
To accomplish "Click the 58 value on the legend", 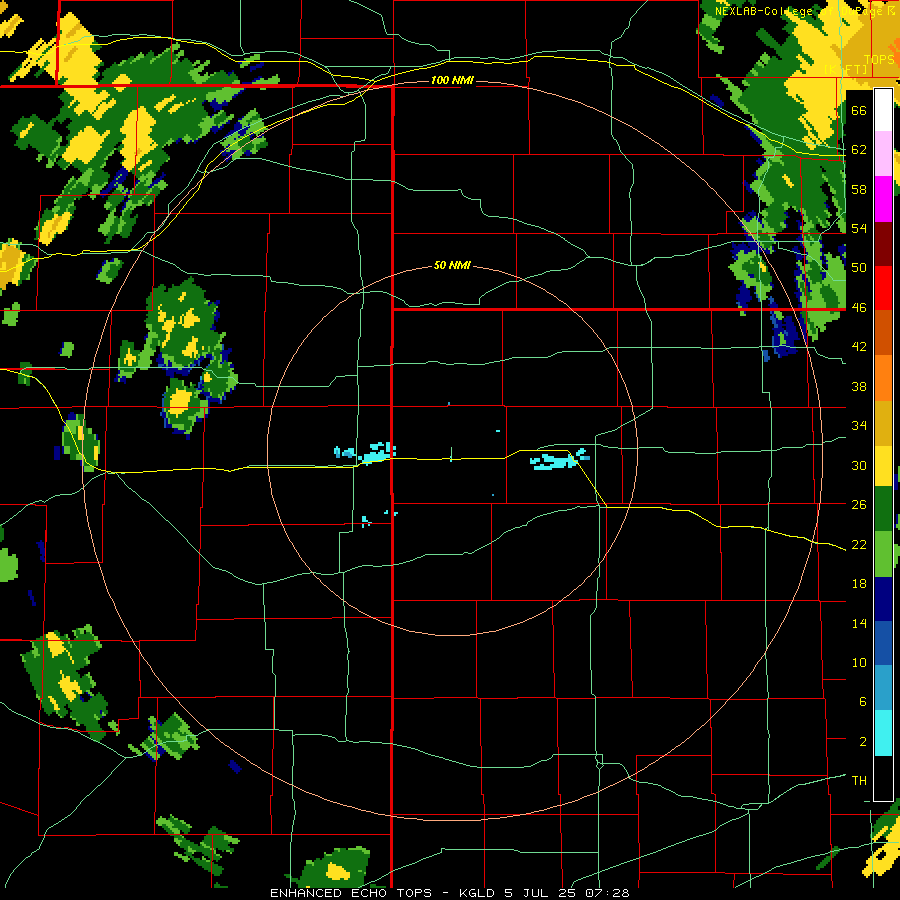I will pos(859,189).
